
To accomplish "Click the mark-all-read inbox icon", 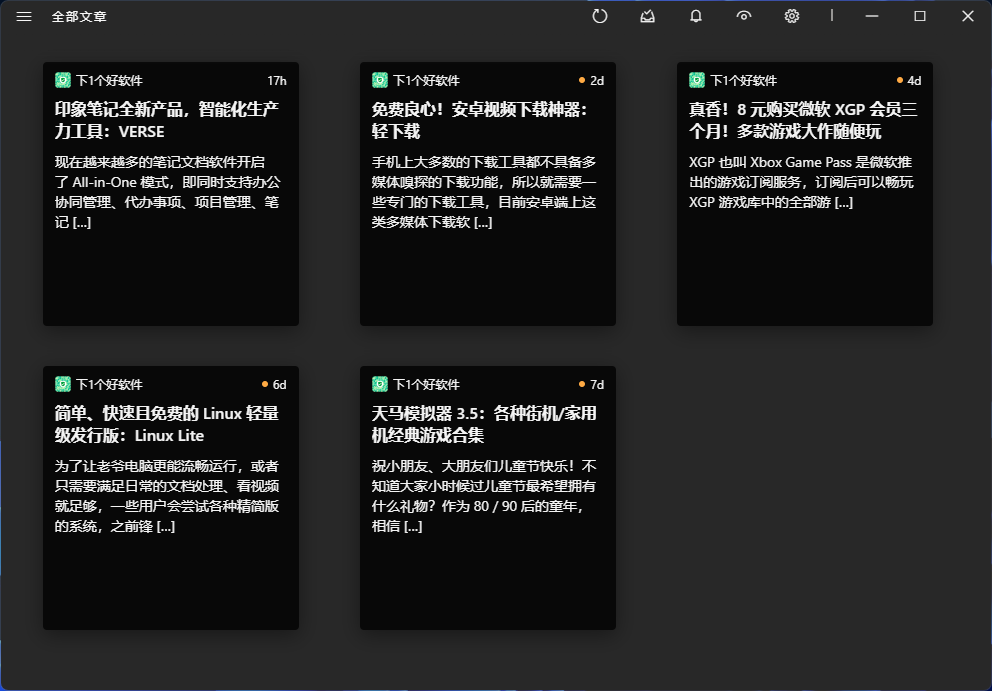I will [648, 16].
